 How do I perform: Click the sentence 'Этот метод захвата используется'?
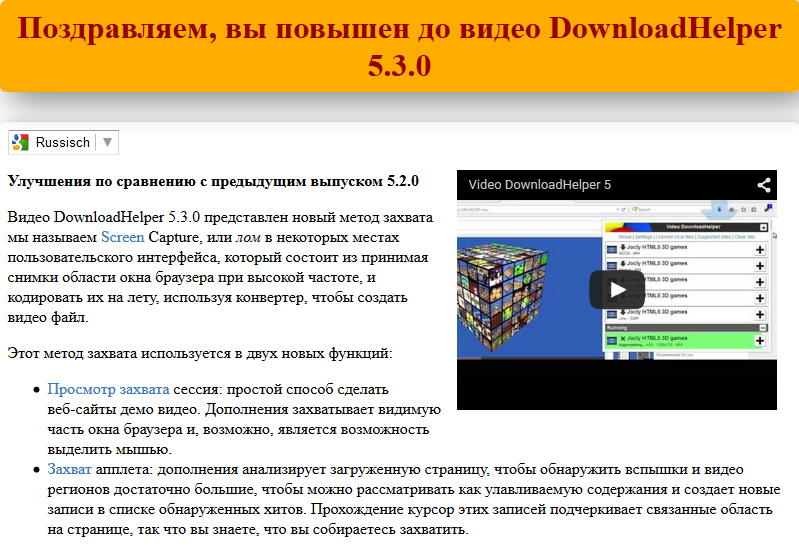pyautogui.click(x=200, y=353)
